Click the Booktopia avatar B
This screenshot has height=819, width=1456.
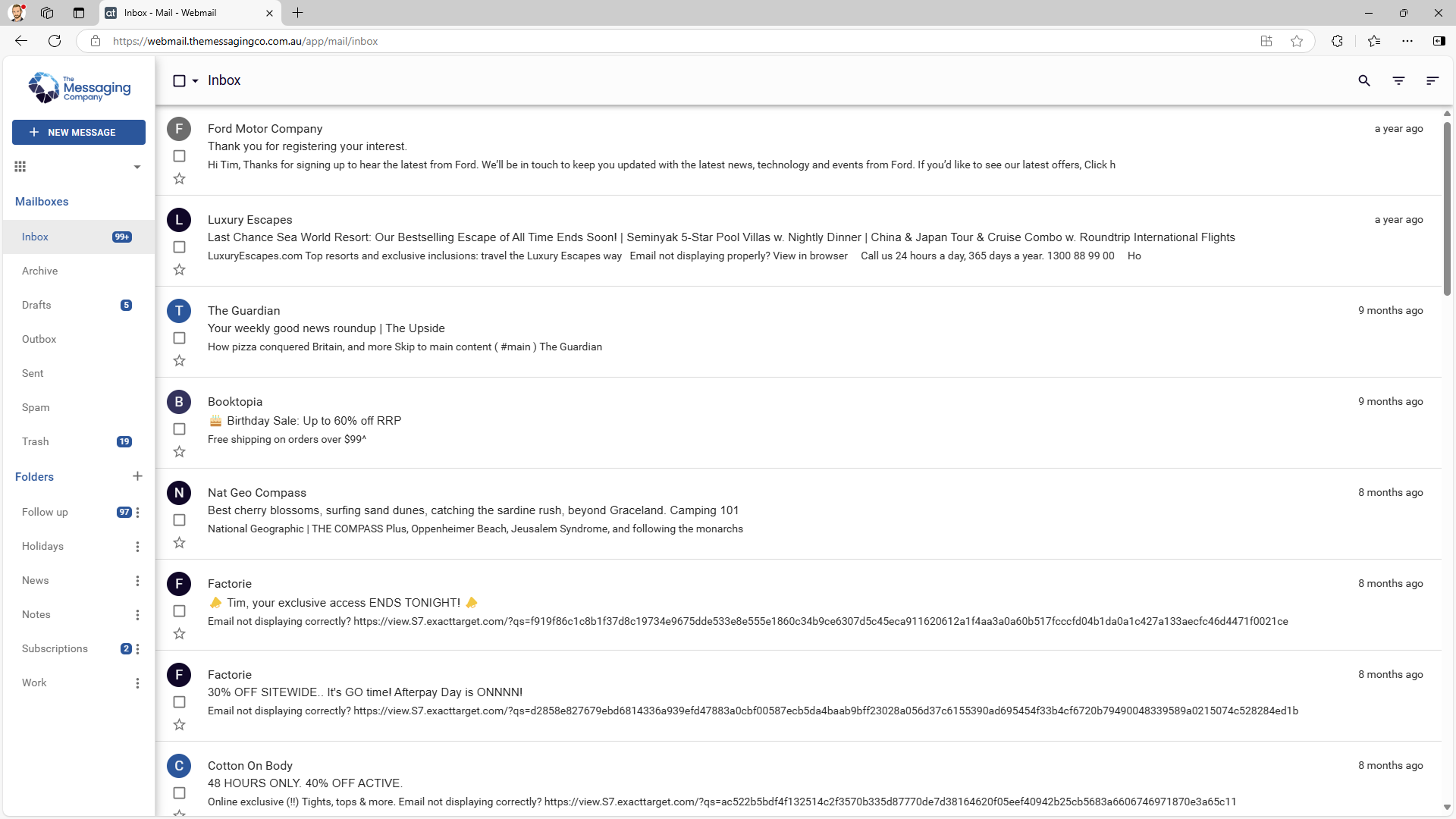click(179, 402)
